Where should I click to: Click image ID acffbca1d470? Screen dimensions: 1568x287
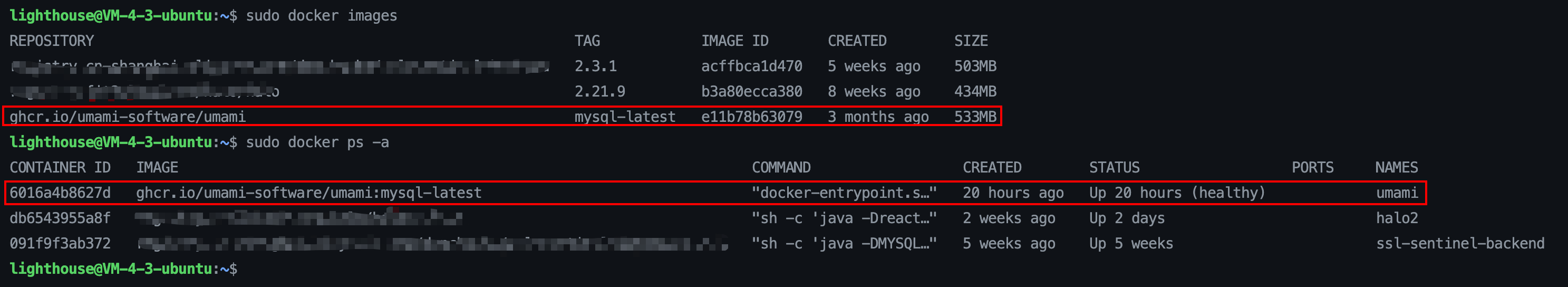coord(751,66)
